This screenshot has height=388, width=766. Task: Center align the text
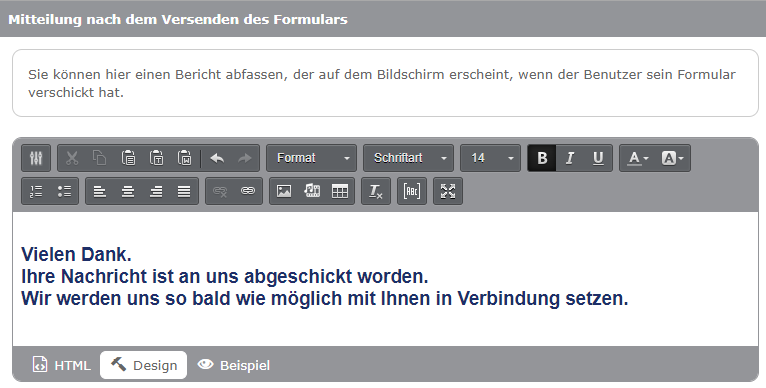128,191
